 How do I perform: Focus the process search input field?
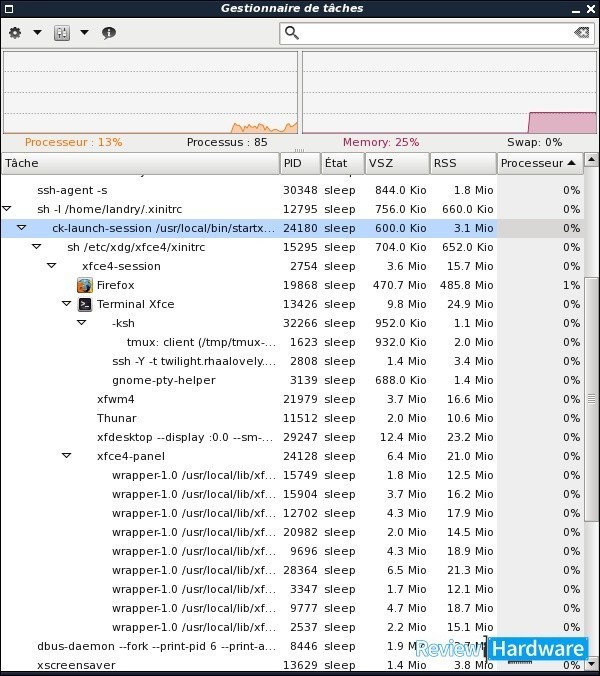[x=437, y=33]
